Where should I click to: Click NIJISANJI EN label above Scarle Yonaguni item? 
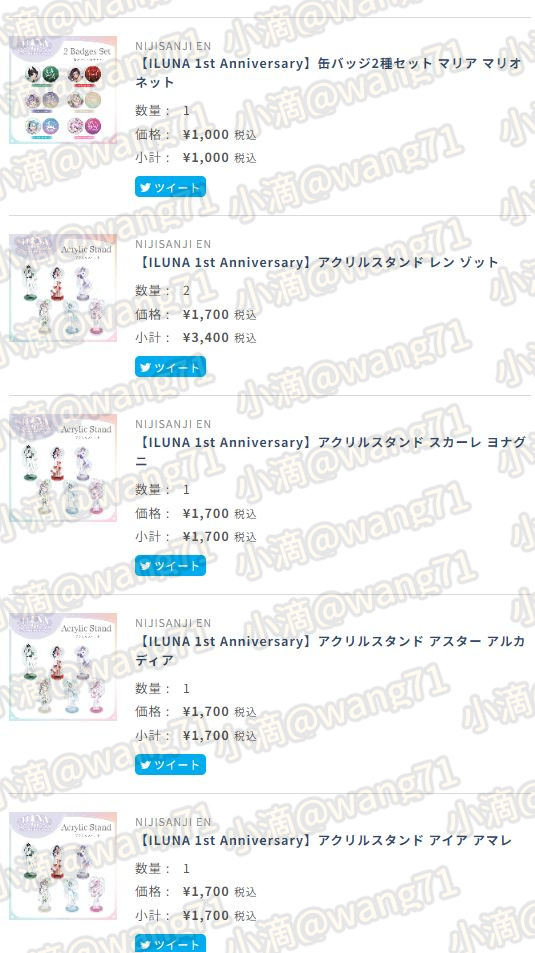pos(173,424)
